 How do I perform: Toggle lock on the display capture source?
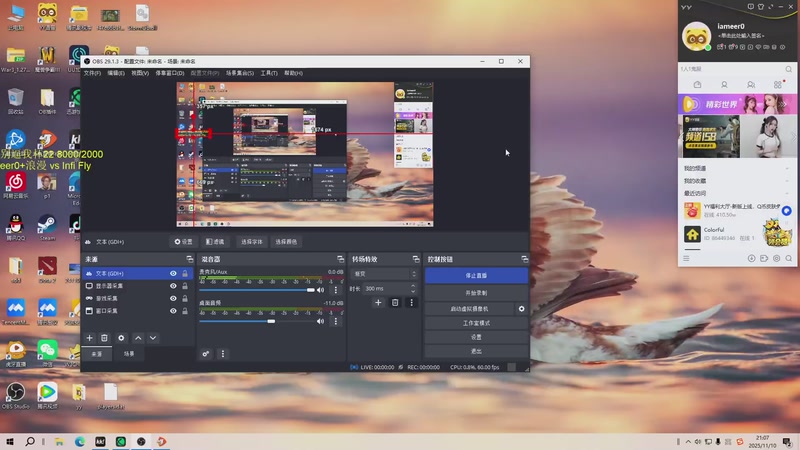click(185, 286)
